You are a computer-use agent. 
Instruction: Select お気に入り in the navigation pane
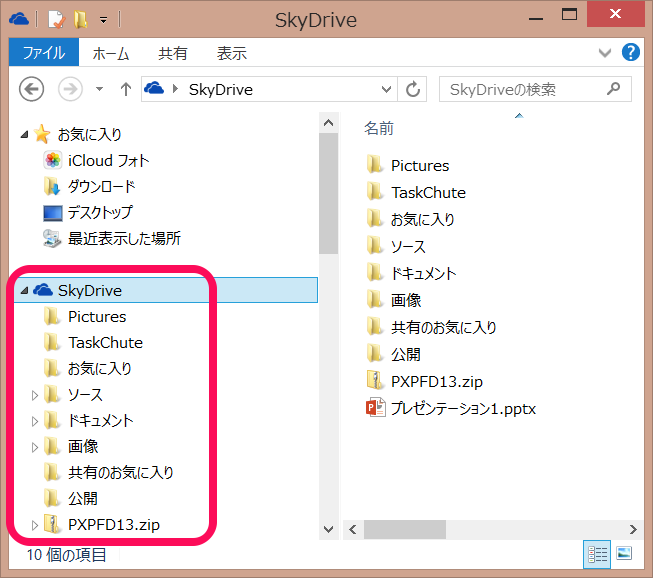(x=89, y=135)
